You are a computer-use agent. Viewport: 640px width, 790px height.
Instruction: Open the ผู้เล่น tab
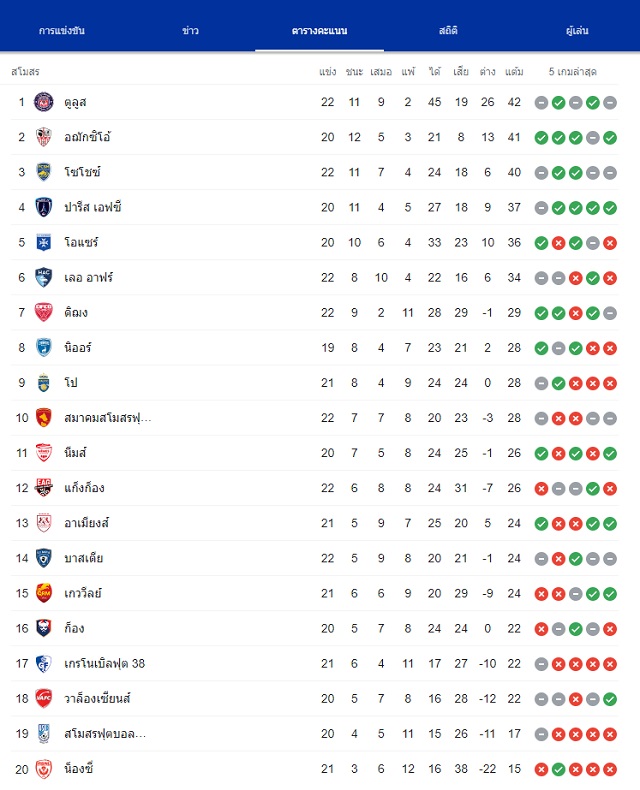577,31
